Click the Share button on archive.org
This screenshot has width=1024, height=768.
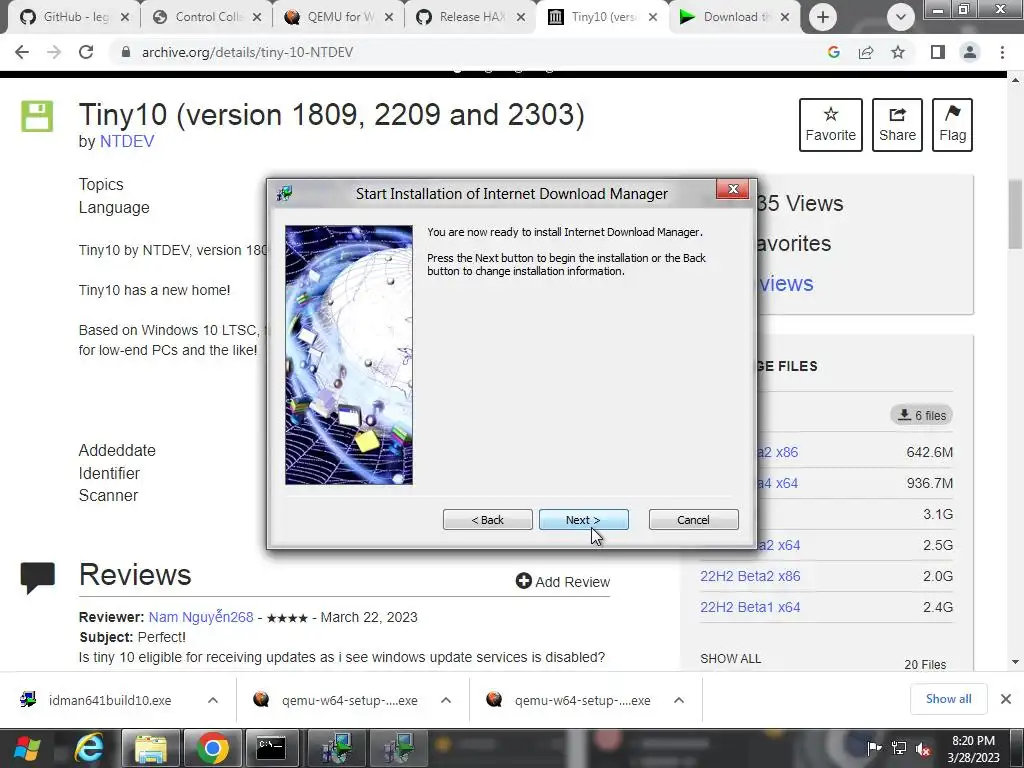coord(897,125)
